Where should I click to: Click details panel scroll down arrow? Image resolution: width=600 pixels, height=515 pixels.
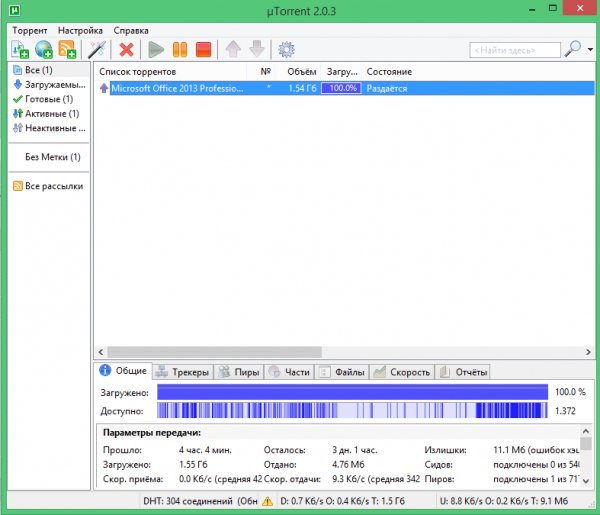coord(585,481)
